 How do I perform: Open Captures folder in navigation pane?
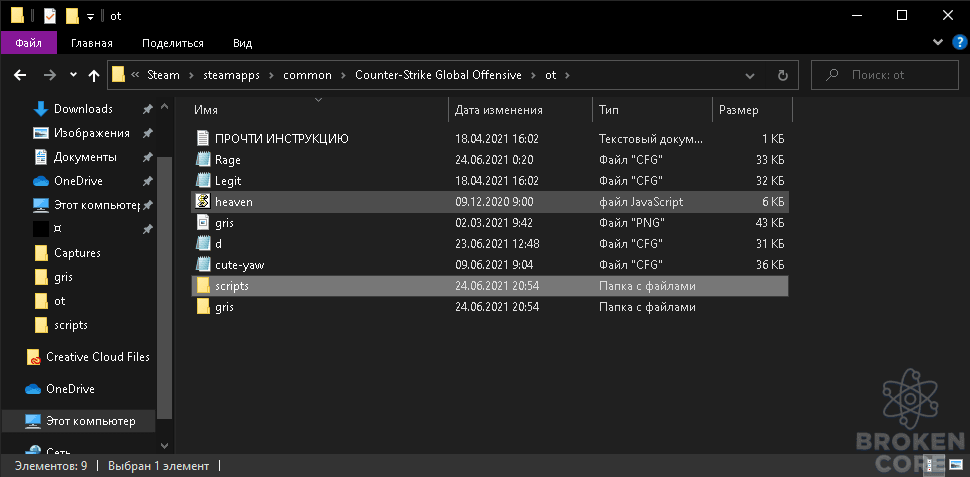pyautogui.click(x=77, y=253)
